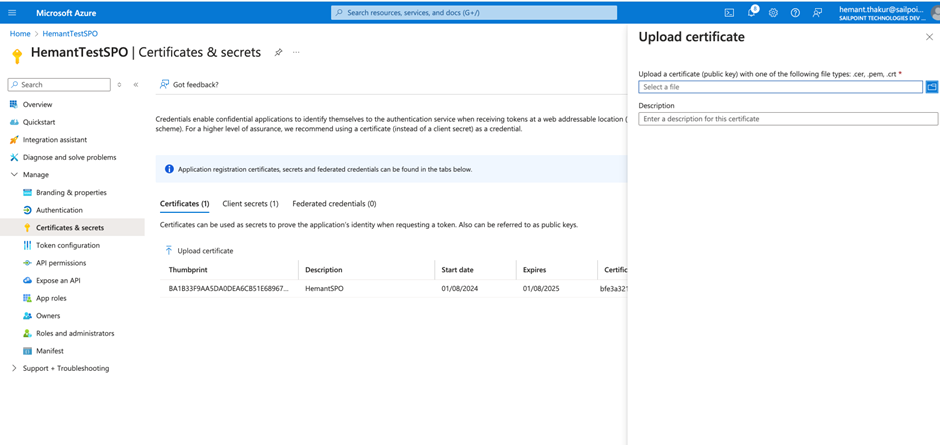Click the certificate Description input field
This screenshot has width=940, height=445.
coord(787,119)
